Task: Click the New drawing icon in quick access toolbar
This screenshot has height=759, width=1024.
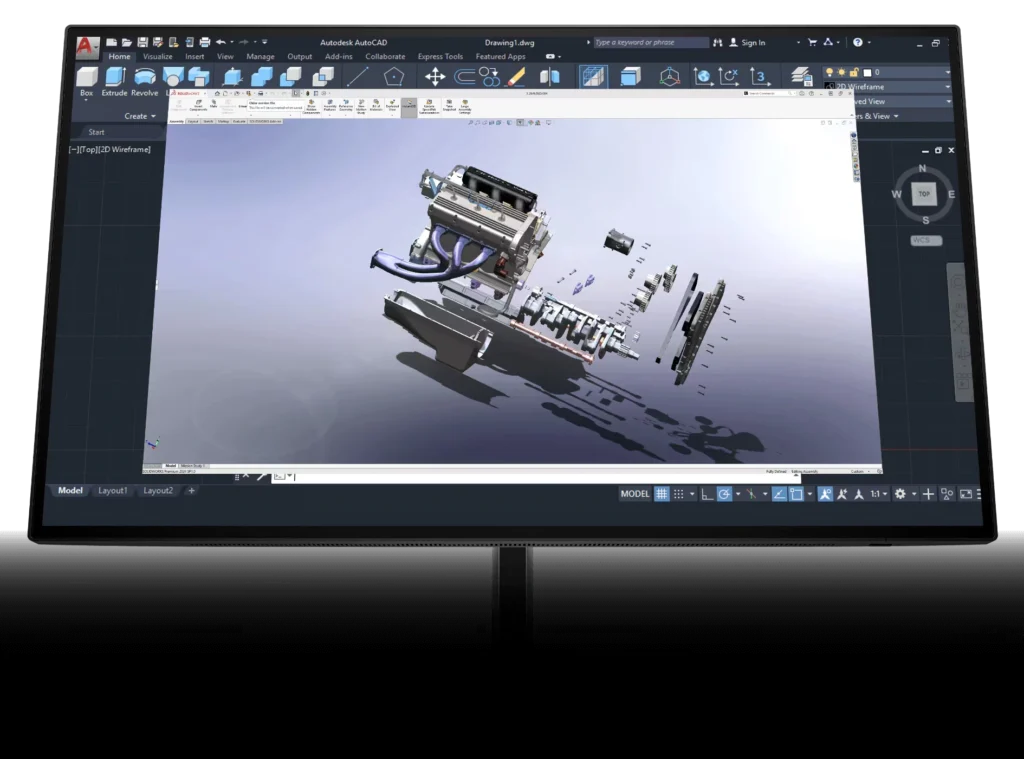Action: point(112,42)
